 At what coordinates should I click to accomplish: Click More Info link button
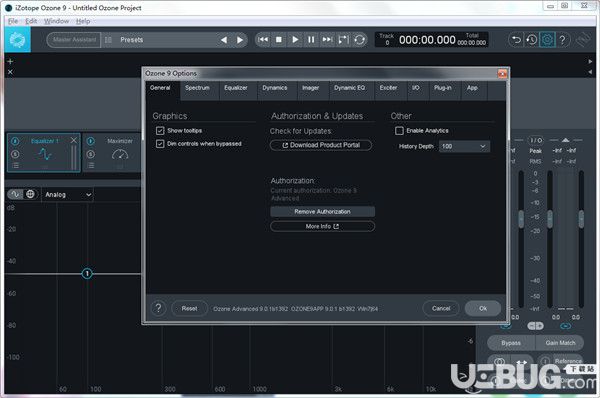click(323, 227)
